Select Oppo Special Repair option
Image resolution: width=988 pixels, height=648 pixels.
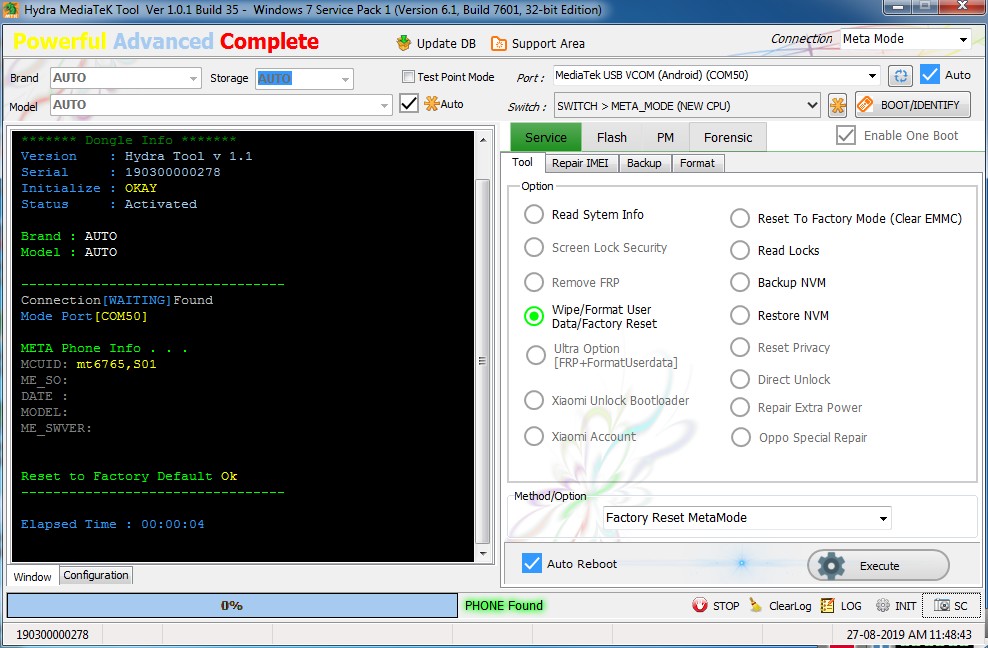click(x=740, y=437)
